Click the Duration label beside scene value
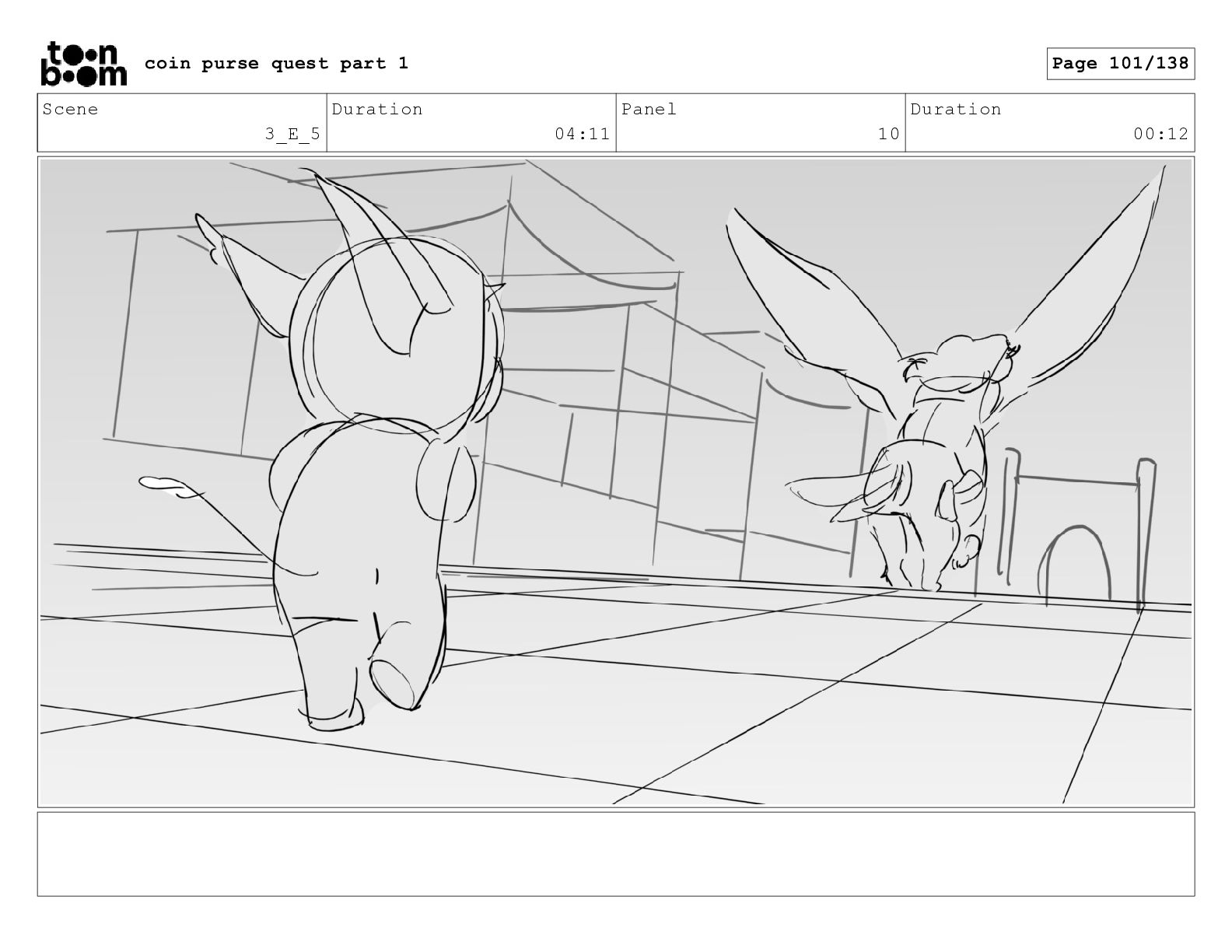The image size is (1232, 952). 377,109
